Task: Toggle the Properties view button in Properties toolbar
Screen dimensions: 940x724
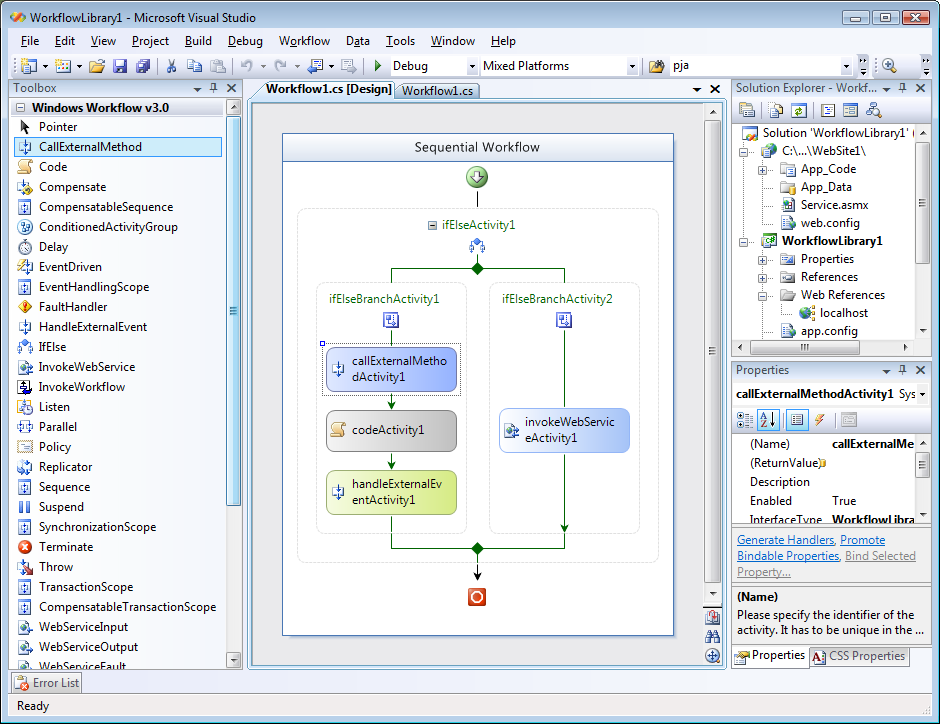Action: [x=797, y=420]
